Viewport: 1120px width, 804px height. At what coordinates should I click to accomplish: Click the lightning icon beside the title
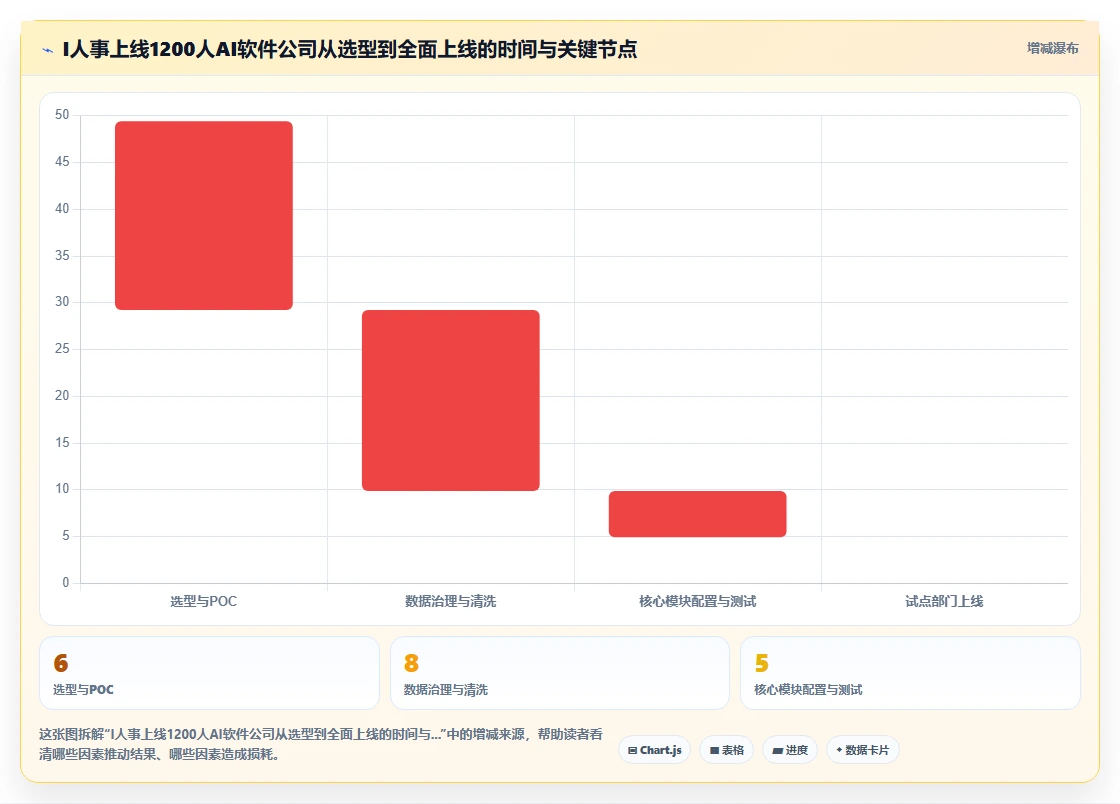point(48,50)
